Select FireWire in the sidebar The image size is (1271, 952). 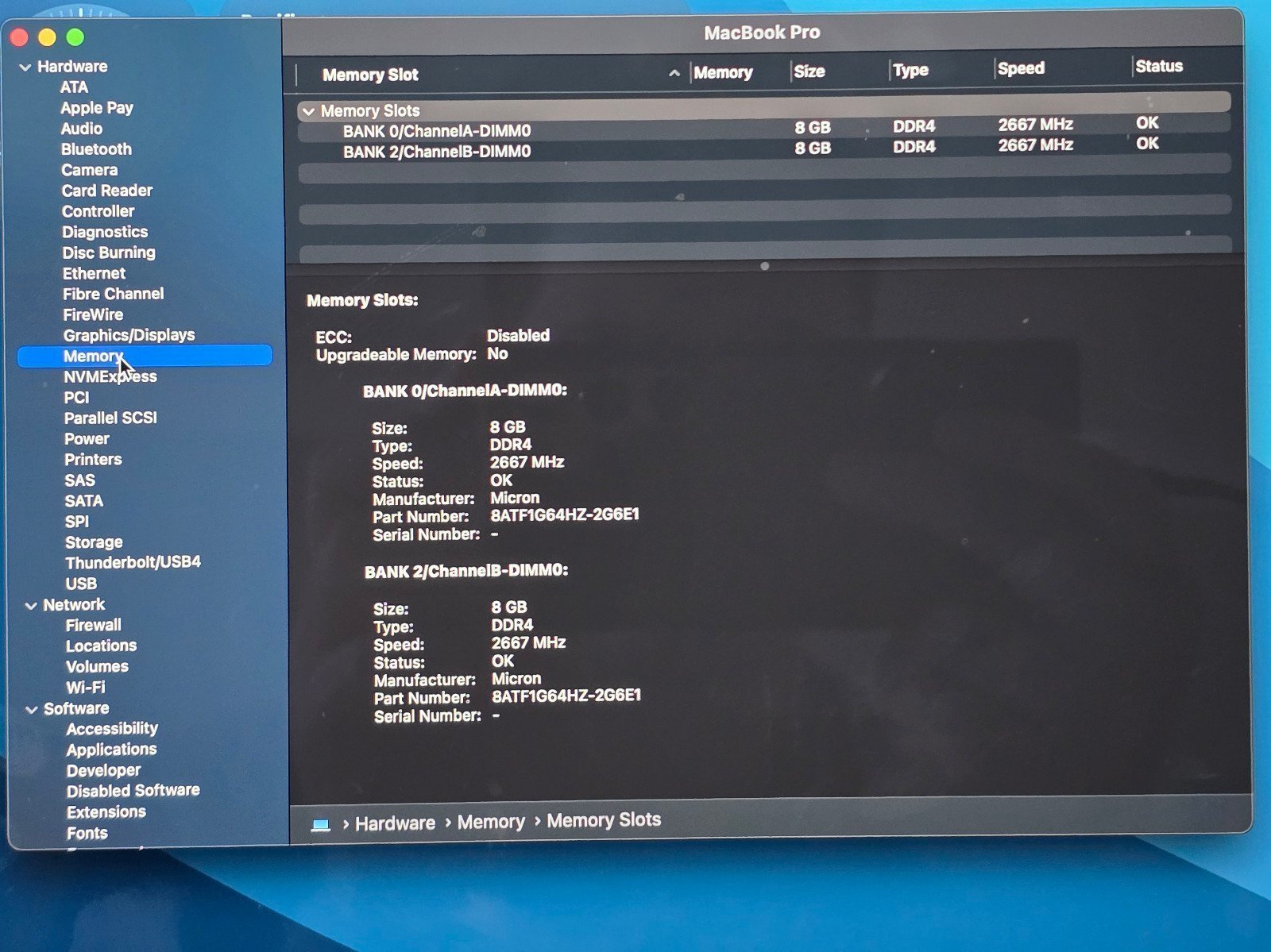click(x=93, y=314)
